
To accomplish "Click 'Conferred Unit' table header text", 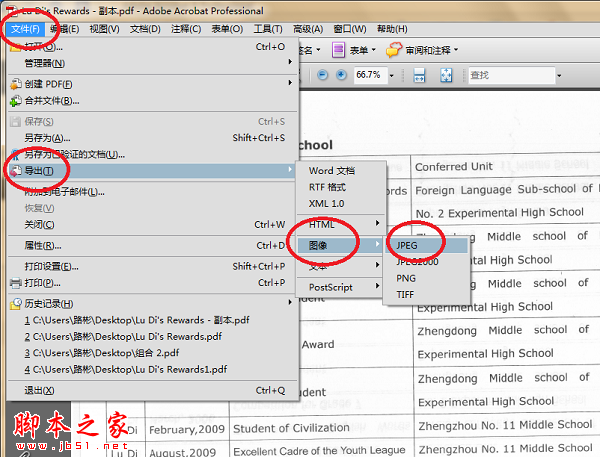I will coord(453,167).
